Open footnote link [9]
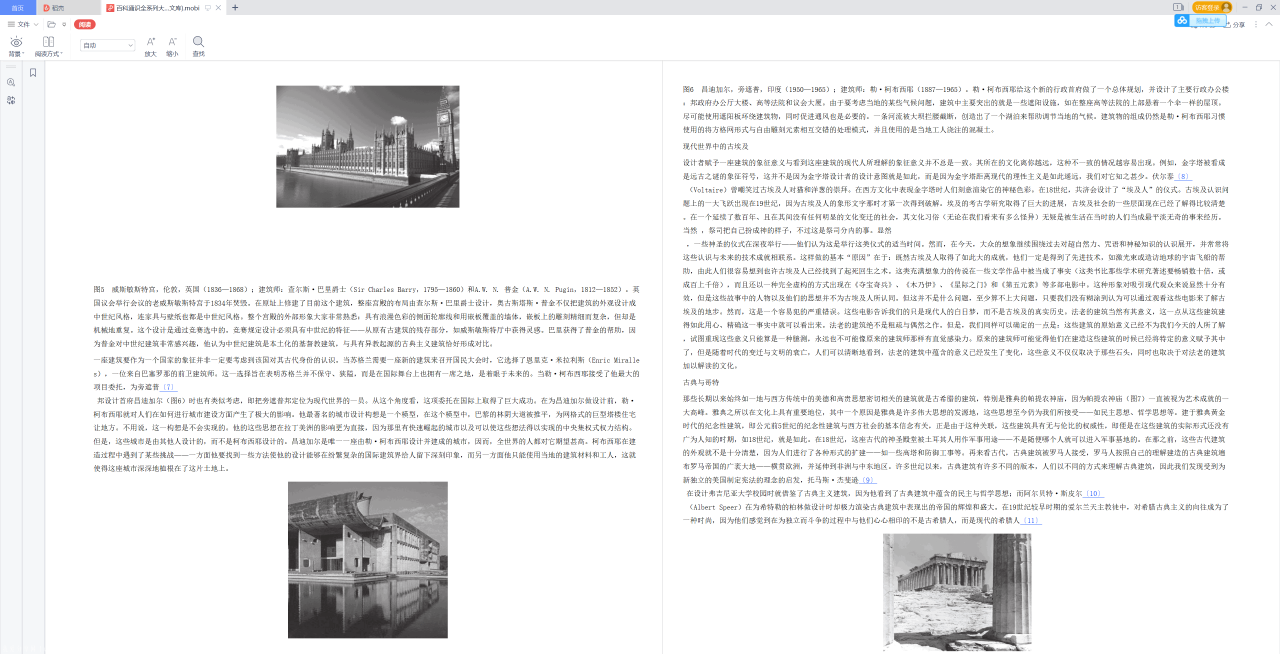This screenshot has height=654, width=1280. (x=866, y=480)
